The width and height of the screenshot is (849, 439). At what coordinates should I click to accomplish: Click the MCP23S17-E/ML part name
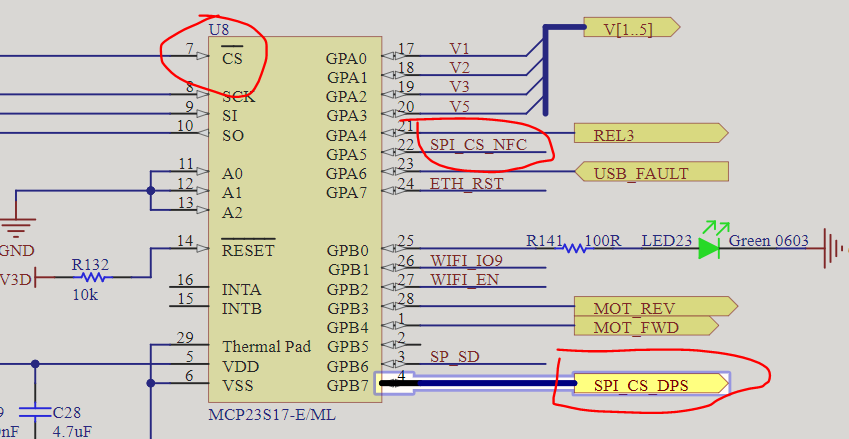[x=272, y=415]
